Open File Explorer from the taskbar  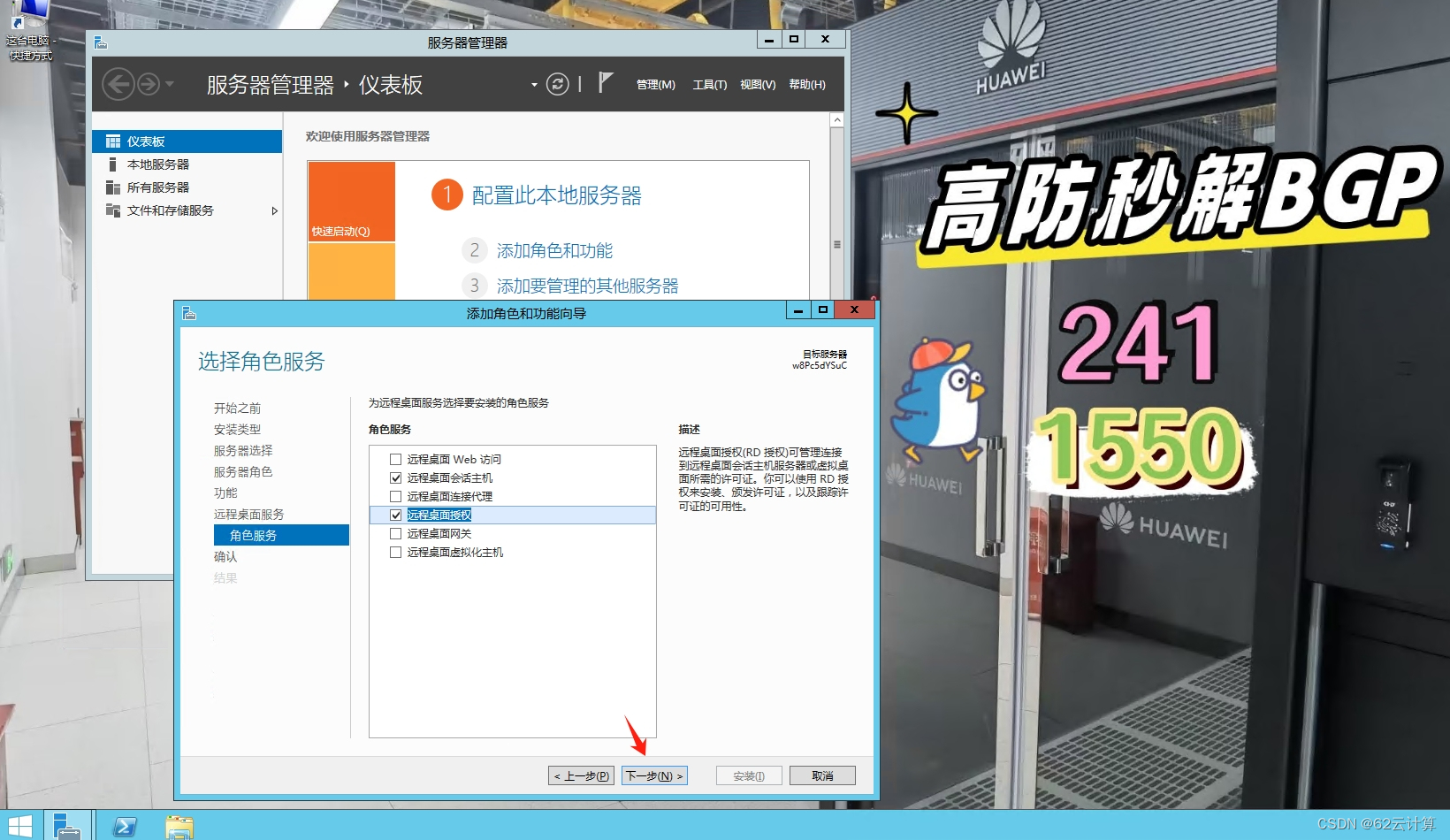179,827
